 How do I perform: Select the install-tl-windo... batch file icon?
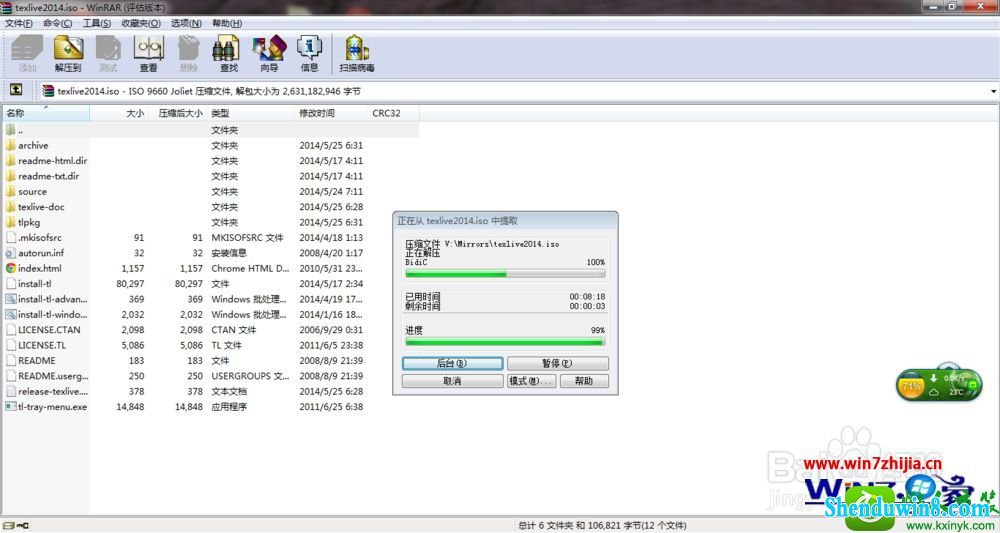point(11,314)
